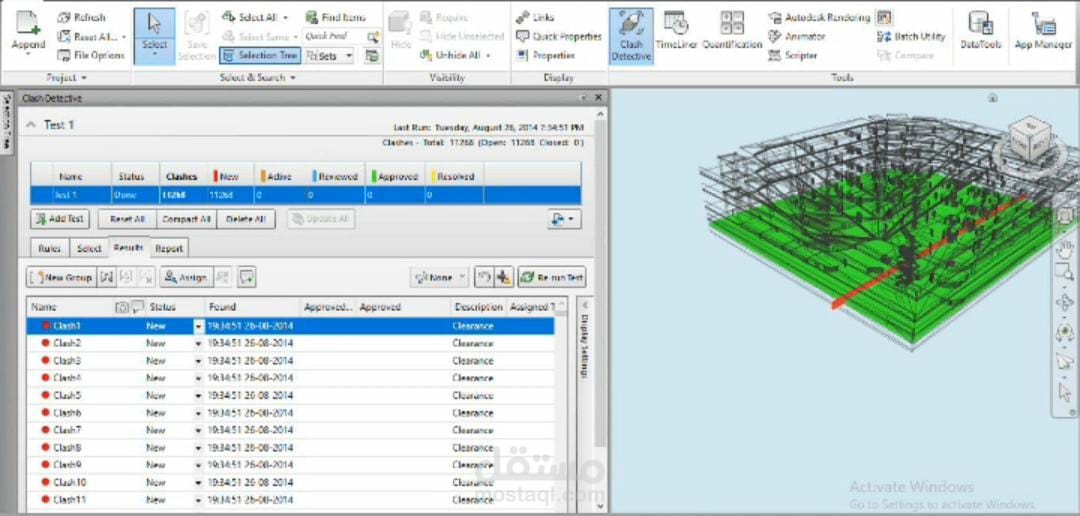Click the group selected clashes icon

tap(106, 277)
